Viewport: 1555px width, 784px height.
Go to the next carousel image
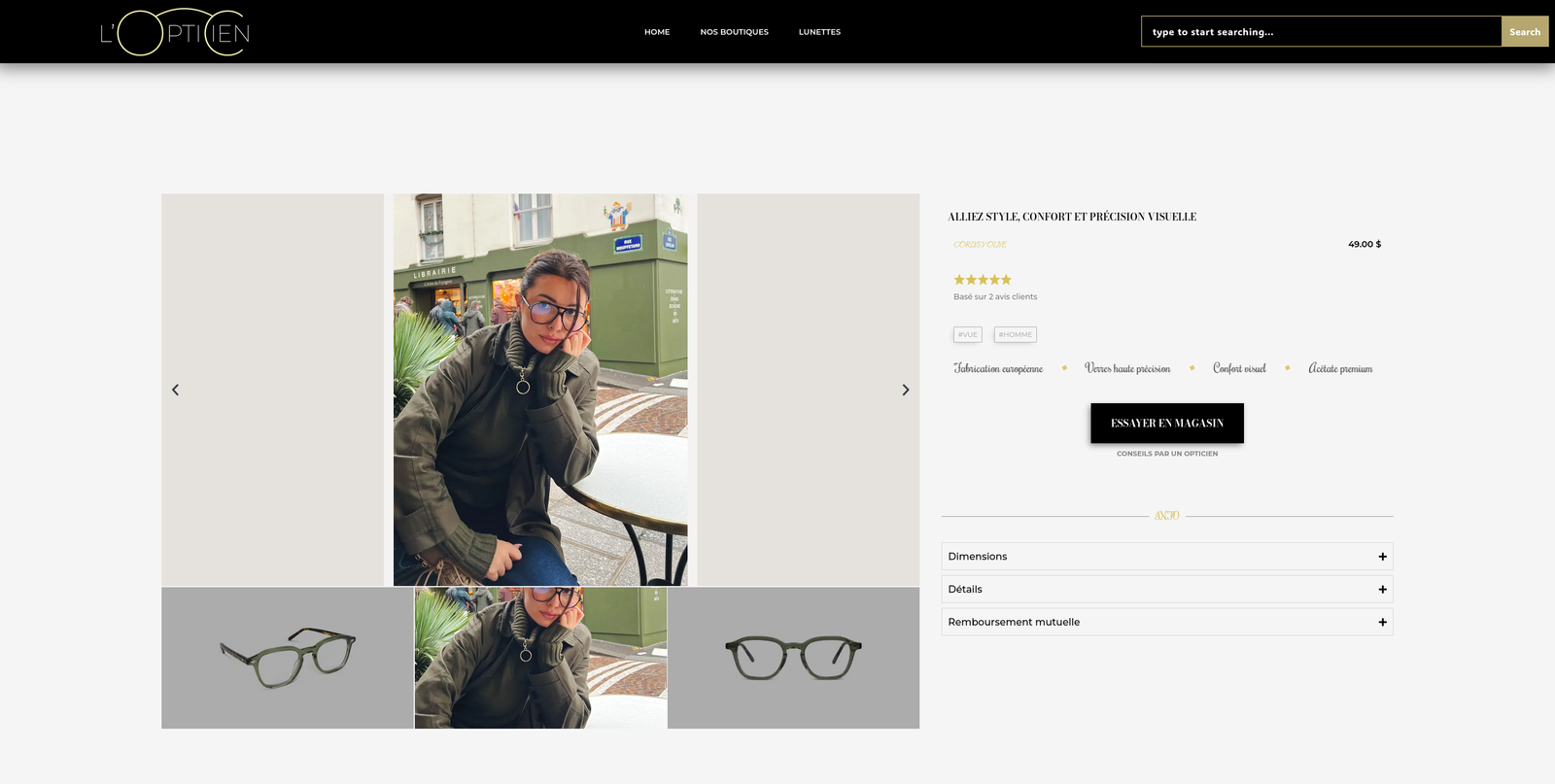point(906,390)
